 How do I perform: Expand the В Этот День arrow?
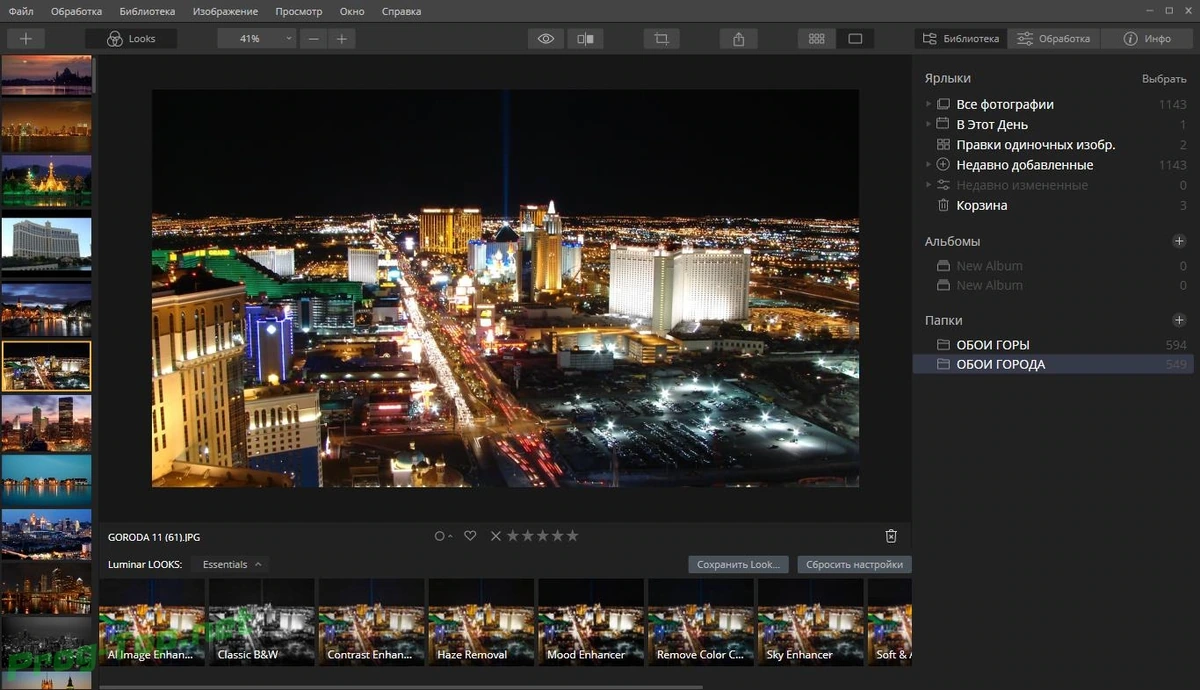pyautogui.click(x=928, y=124)
